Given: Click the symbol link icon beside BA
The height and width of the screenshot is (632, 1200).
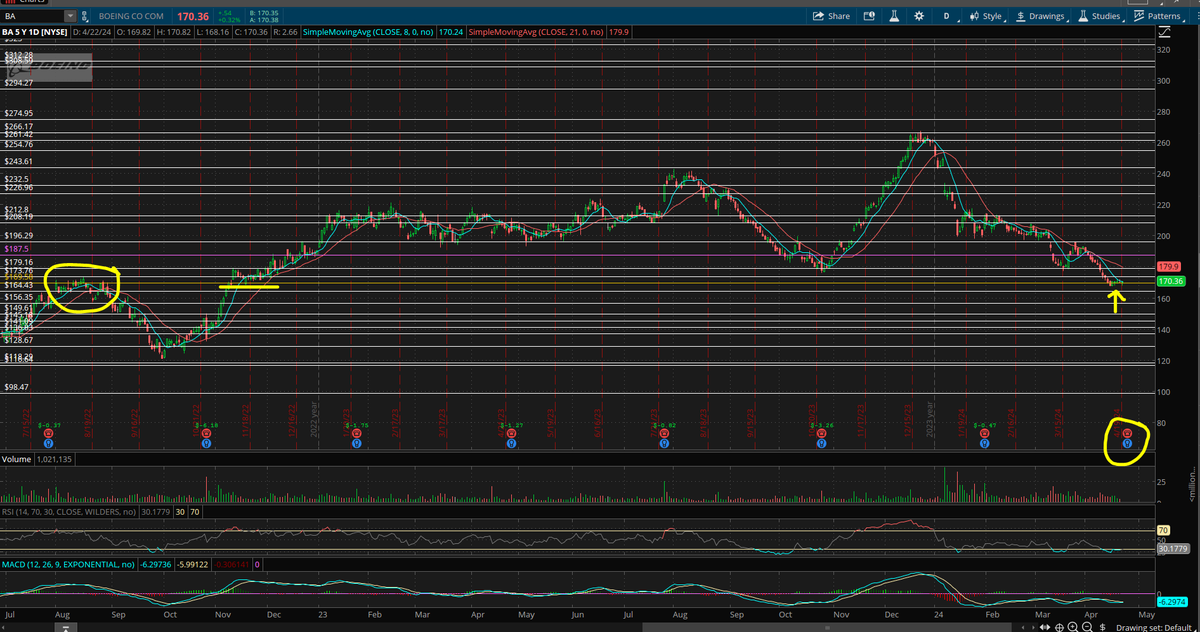Looking at the screenshot, I should (83, 17).
